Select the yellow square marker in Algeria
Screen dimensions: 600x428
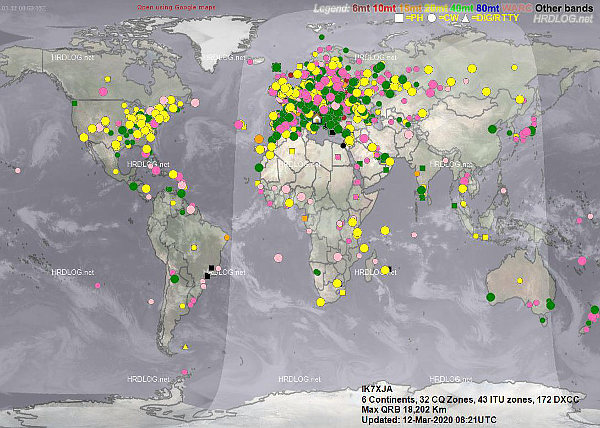[x=292, y=151]
